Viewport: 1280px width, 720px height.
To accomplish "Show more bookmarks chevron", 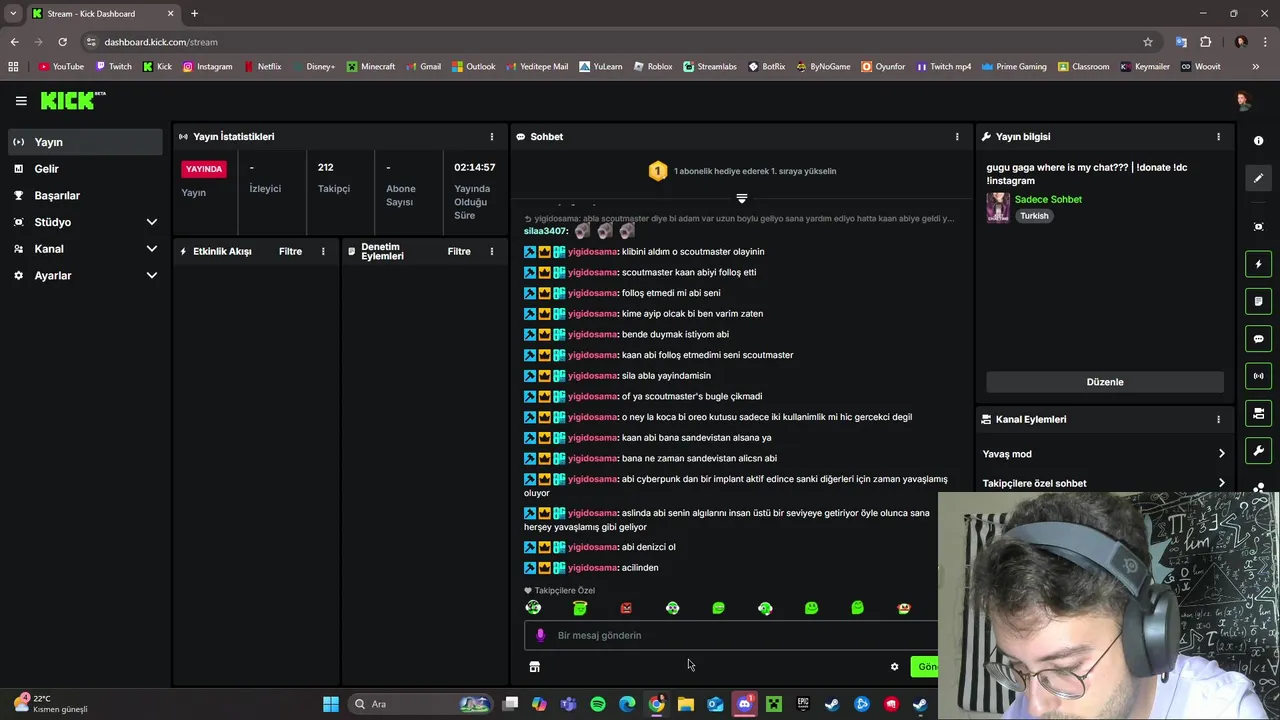I will tap(1256, 67).
